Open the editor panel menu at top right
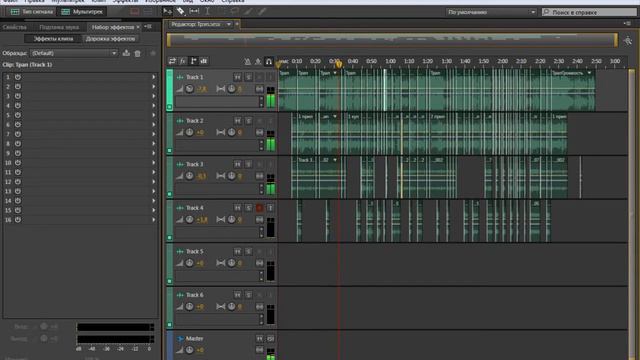 tap(627, 24)
